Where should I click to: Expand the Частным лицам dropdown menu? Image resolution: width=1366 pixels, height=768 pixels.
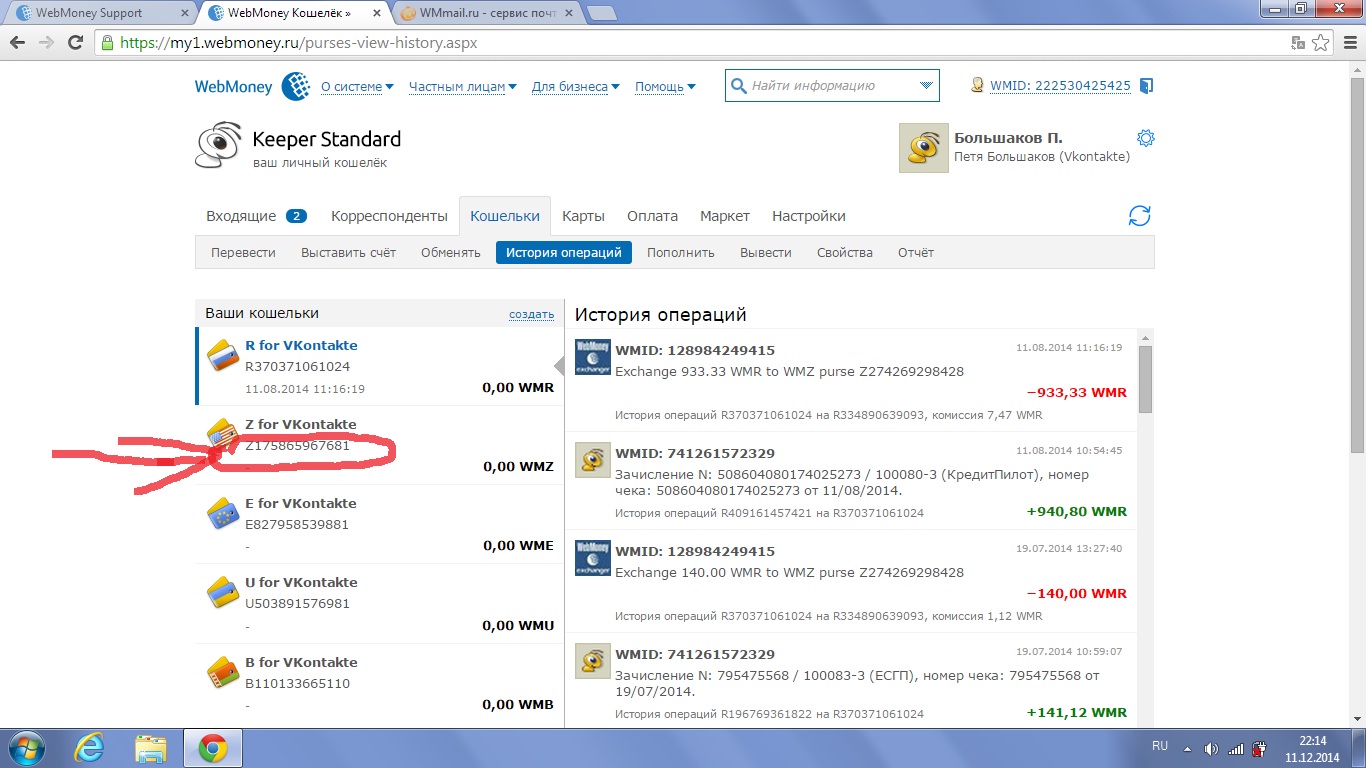[463, 87]
